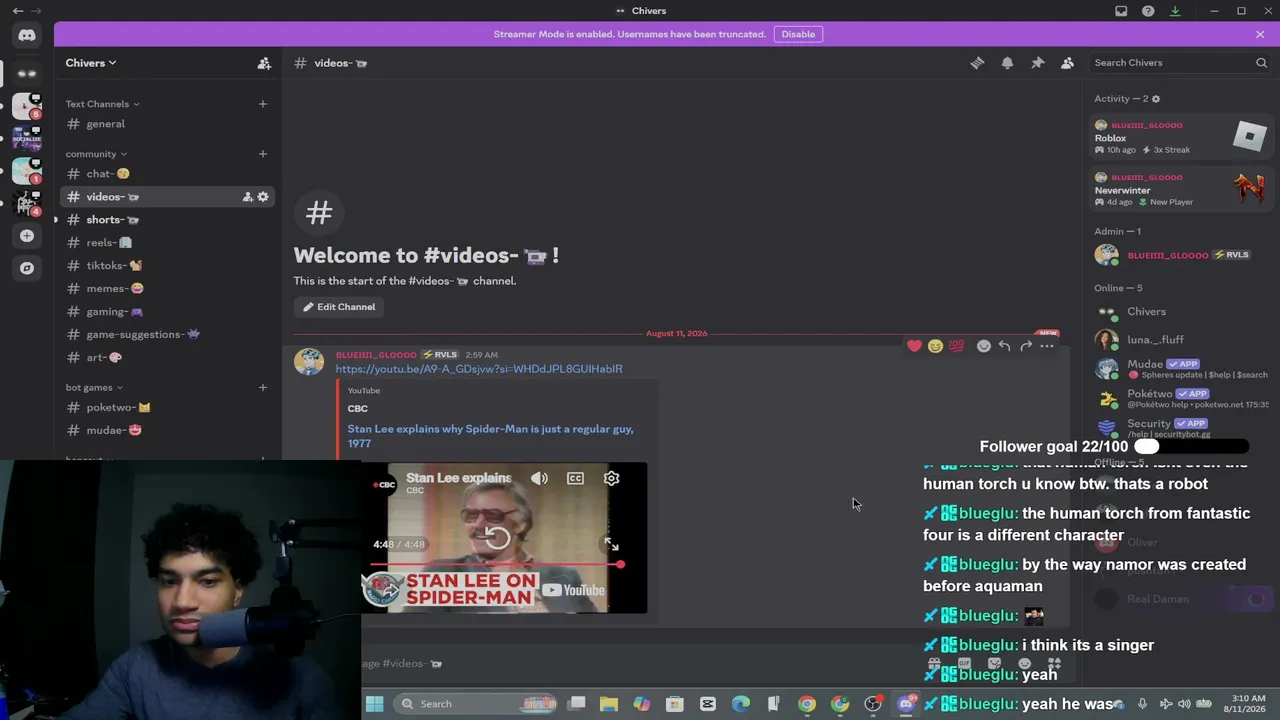
Task: Click the download update arrow icon
Action: point(1175,11)
